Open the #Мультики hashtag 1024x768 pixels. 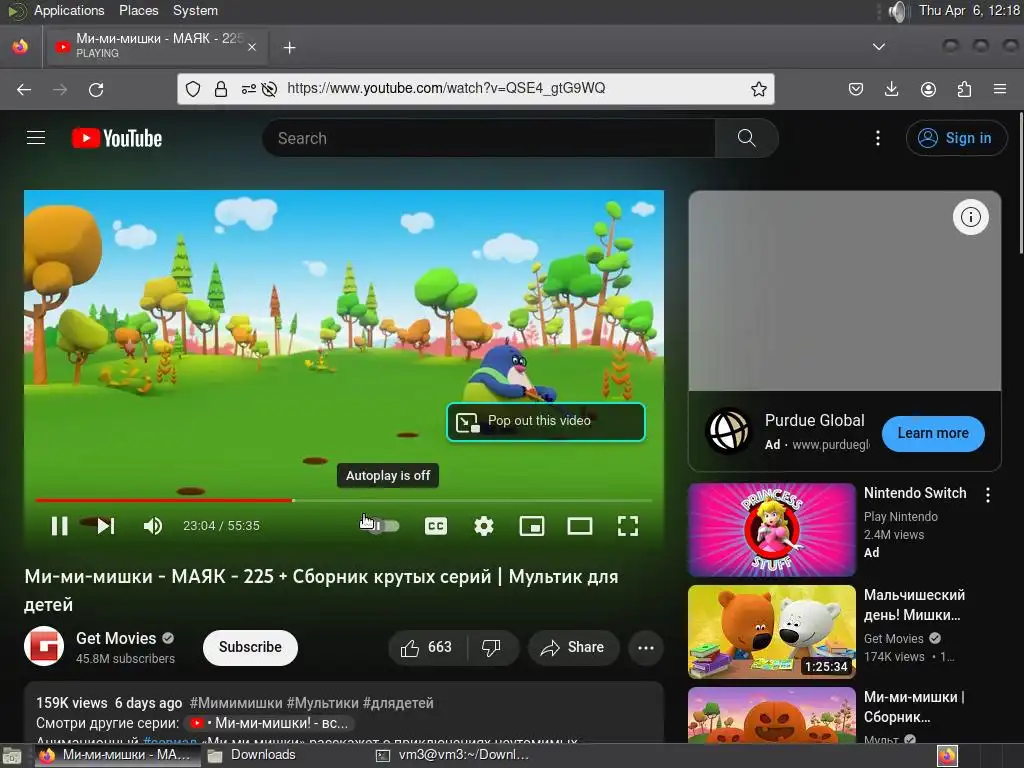click(322, 703)
